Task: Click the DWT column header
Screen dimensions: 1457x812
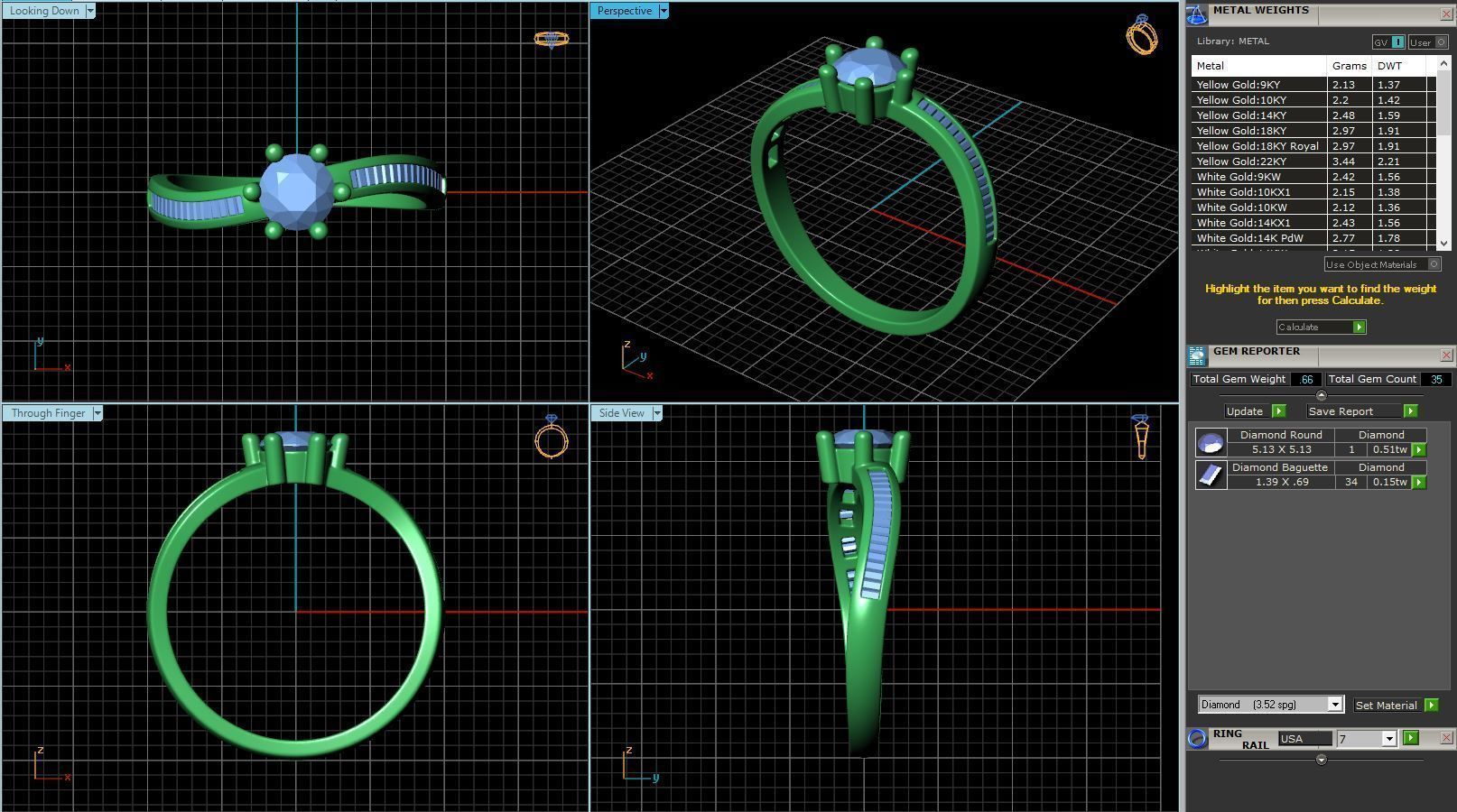Action: pos(1398,66)
